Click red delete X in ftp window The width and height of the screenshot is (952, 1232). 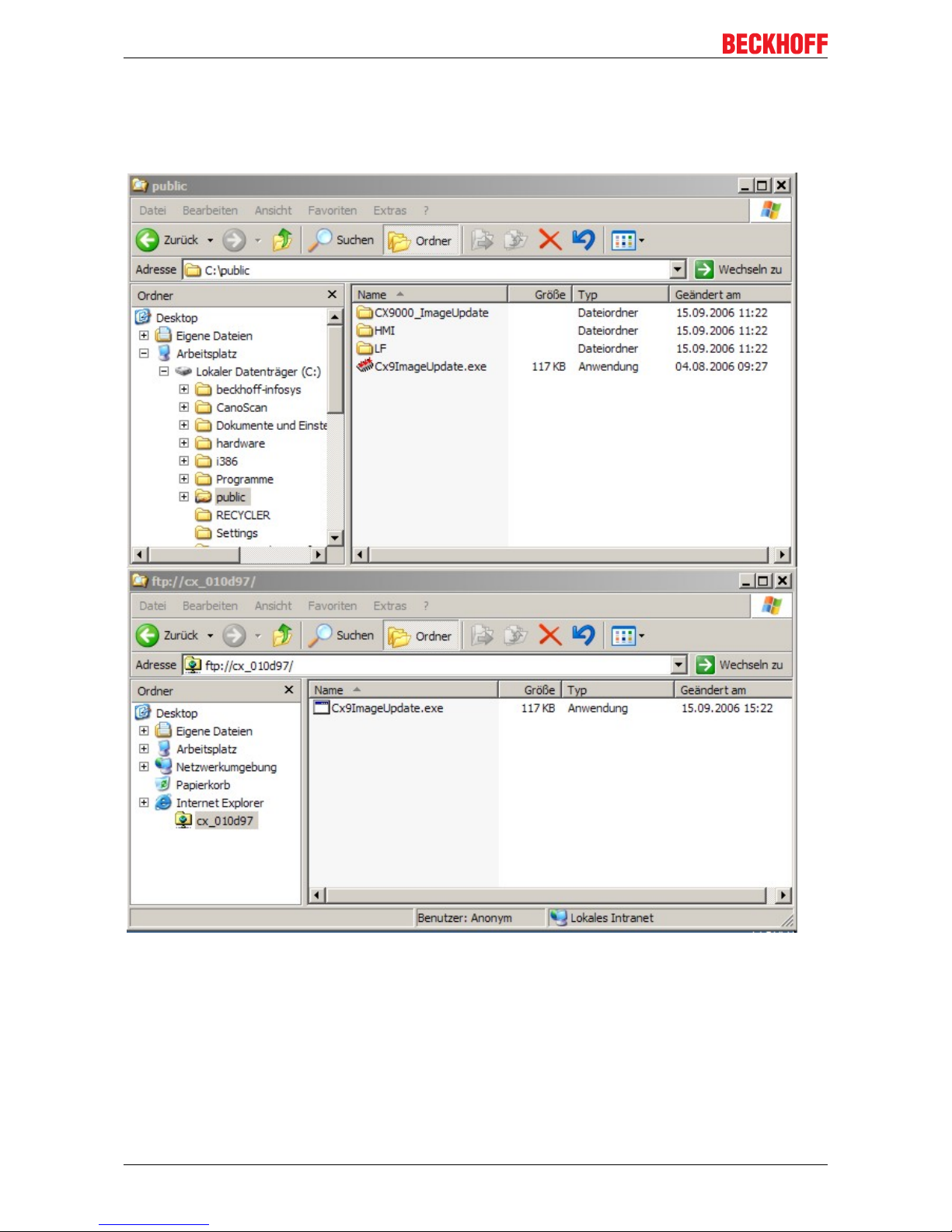pyautogui.click(x=549, y=636)
